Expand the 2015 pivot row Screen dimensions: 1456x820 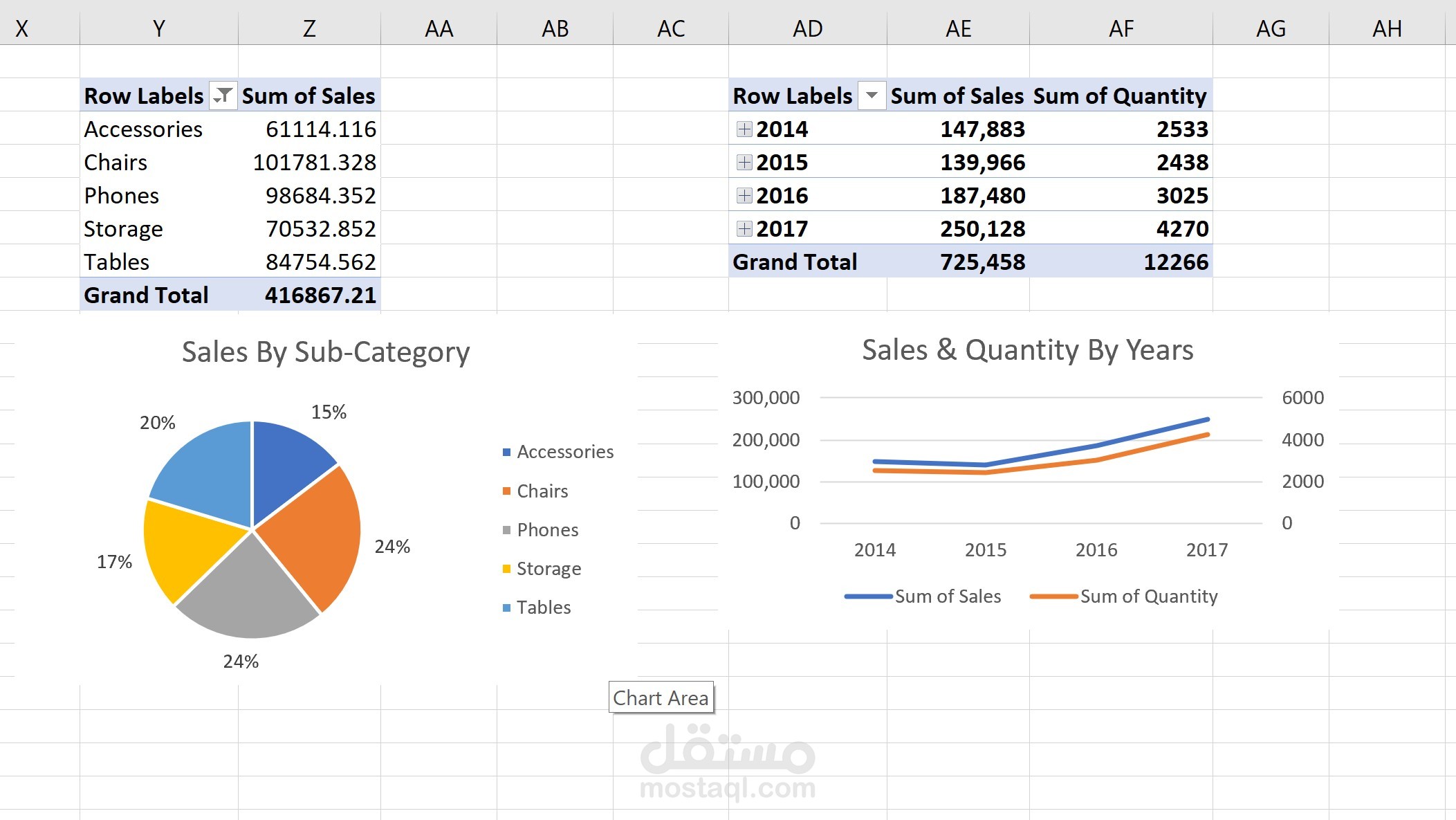pyautogui.click(x=744, y=163)
